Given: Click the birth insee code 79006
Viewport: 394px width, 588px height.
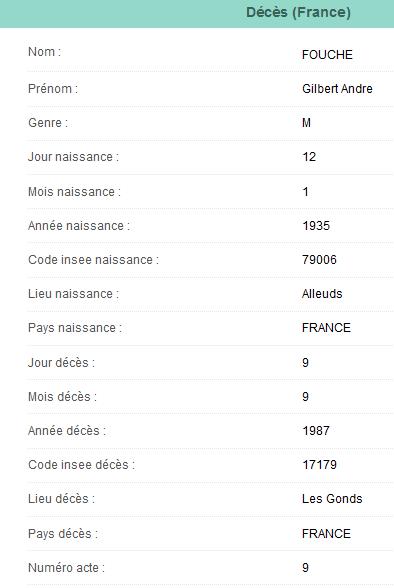Looking at the screenshot, I should pyautogui.click(x=319, y=260).
